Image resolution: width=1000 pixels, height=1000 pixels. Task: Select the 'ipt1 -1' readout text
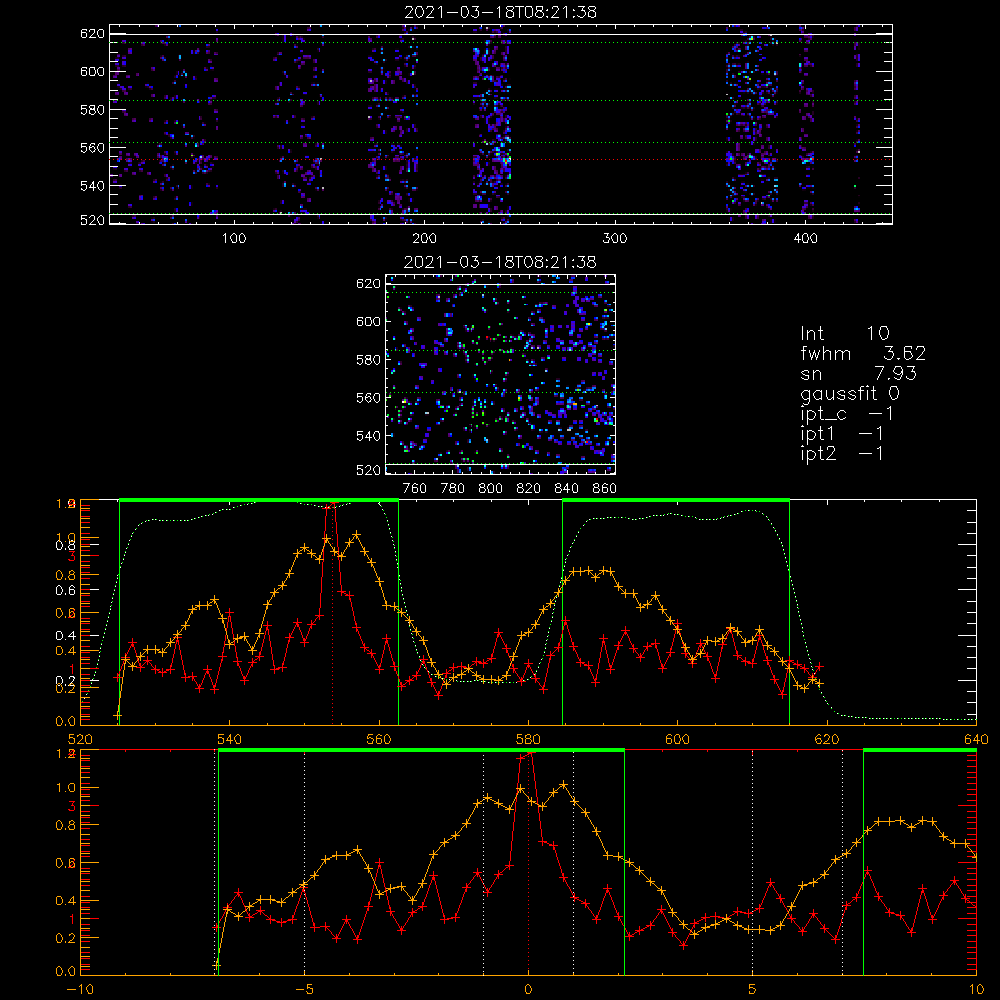click(841, 434)
